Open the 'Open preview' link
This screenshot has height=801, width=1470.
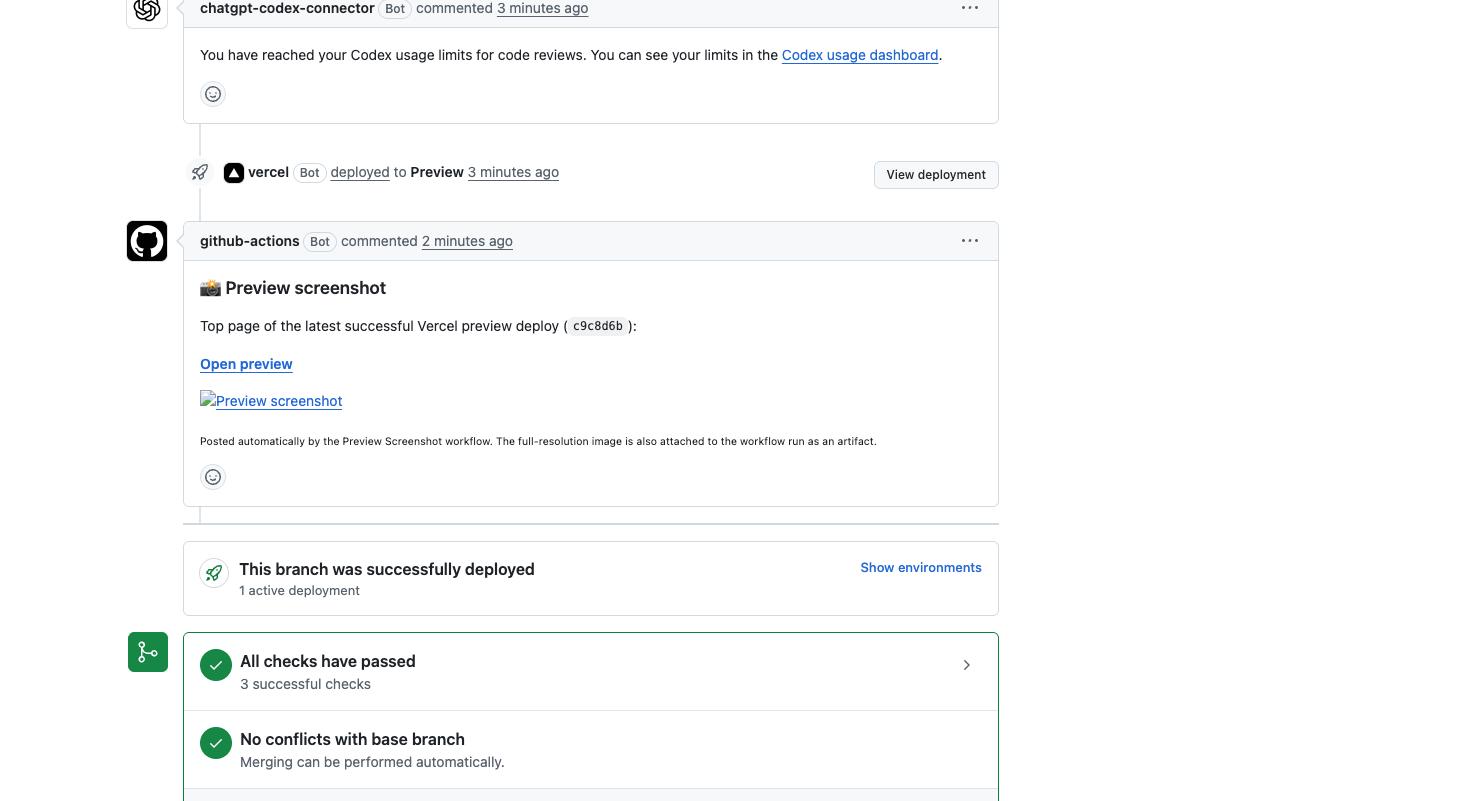click(x=246, y=364)
